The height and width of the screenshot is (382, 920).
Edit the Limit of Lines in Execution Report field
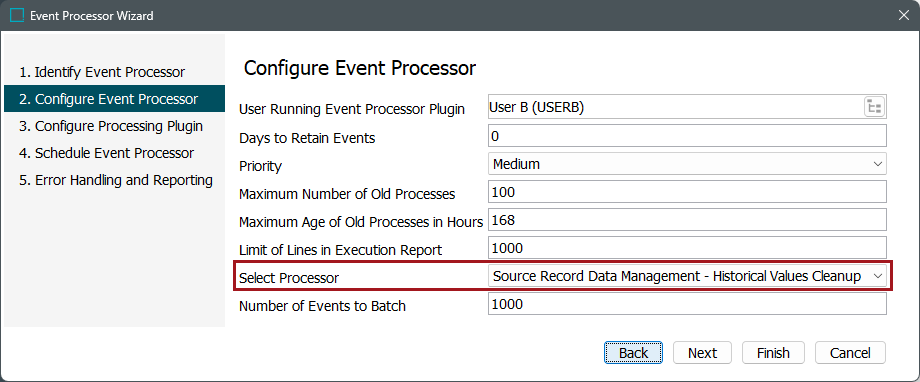pos(687,248)
